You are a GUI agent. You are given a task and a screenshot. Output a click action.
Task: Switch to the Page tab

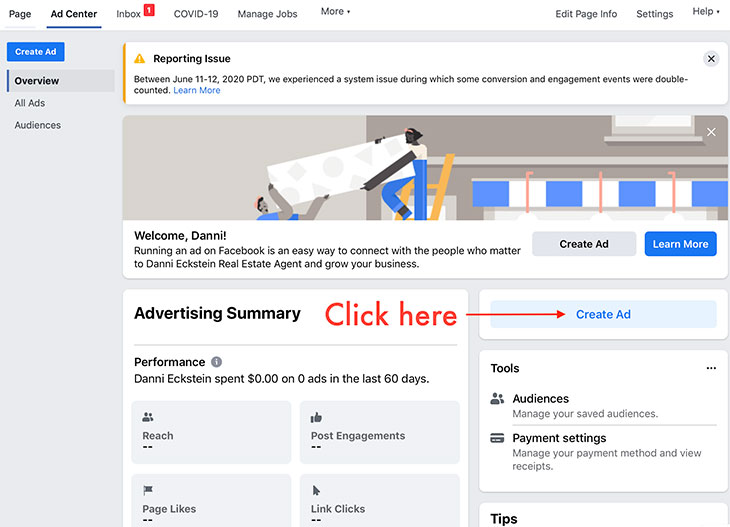point(20,14)
